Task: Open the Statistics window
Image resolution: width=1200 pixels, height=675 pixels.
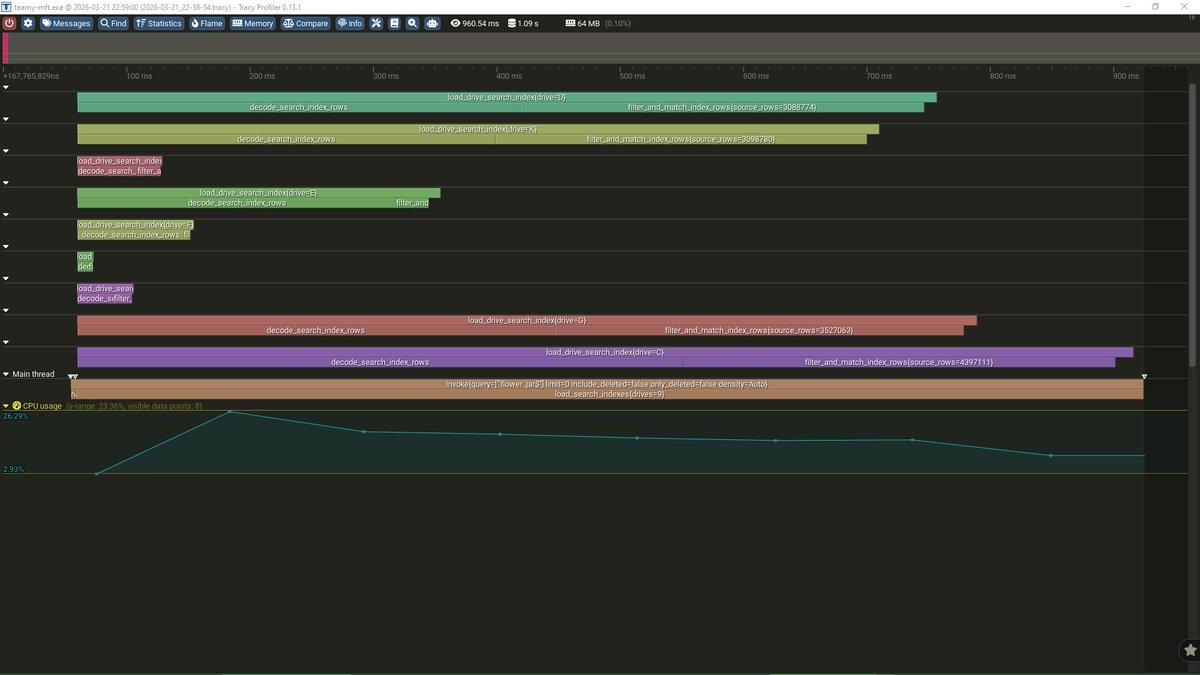Action: point(159,23)
